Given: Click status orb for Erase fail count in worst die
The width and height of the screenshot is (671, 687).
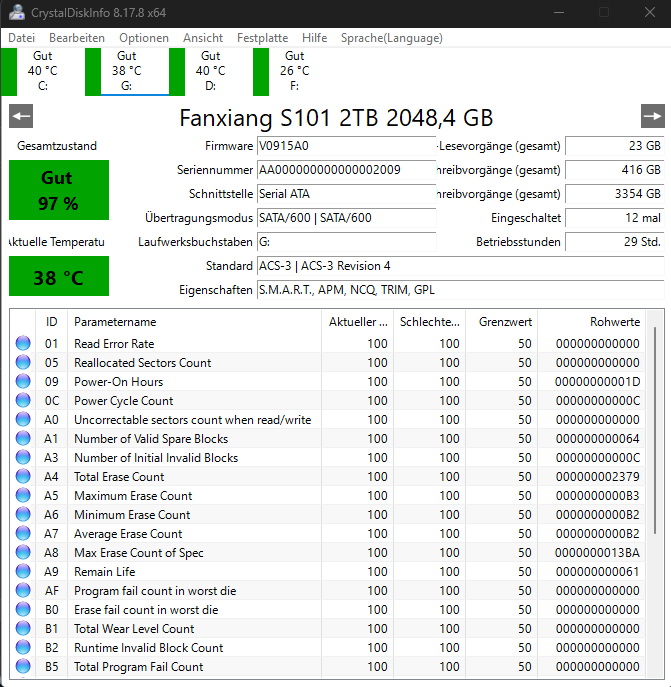Looking at the screenshot, I should coord(23,609).
